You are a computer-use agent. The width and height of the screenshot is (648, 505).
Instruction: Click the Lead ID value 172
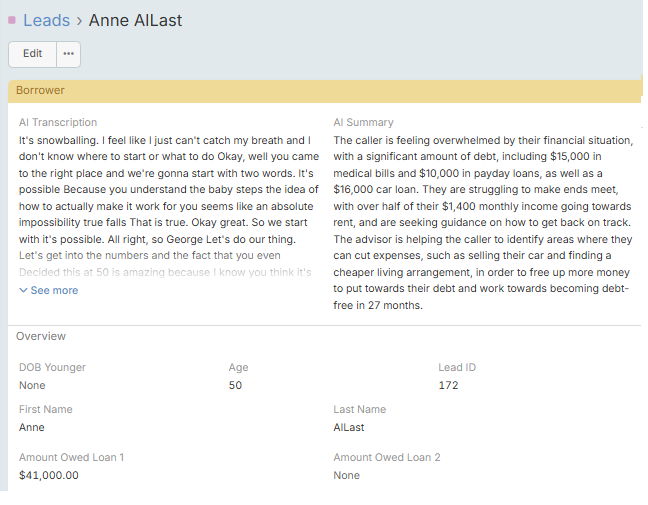click(x=448, y=386)
